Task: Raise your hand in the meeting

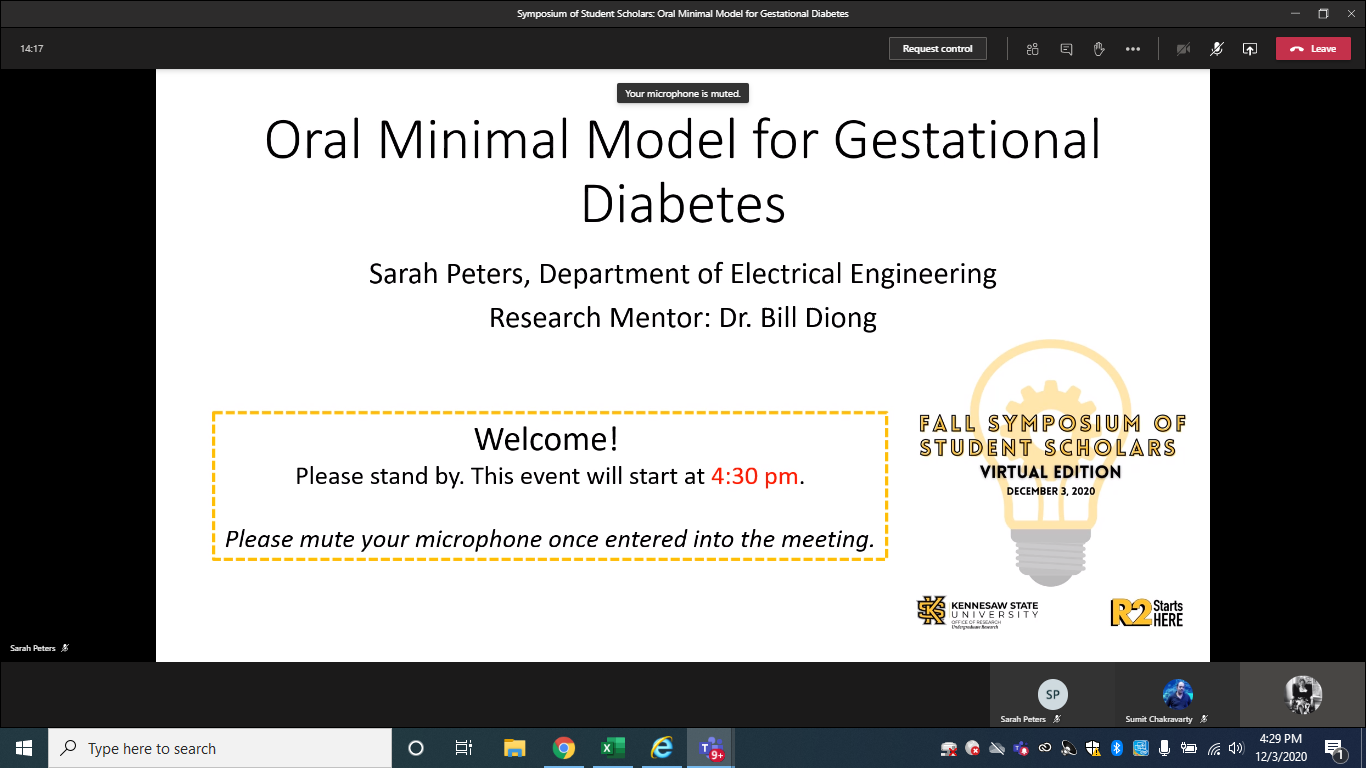Action: click(1099, 49)
